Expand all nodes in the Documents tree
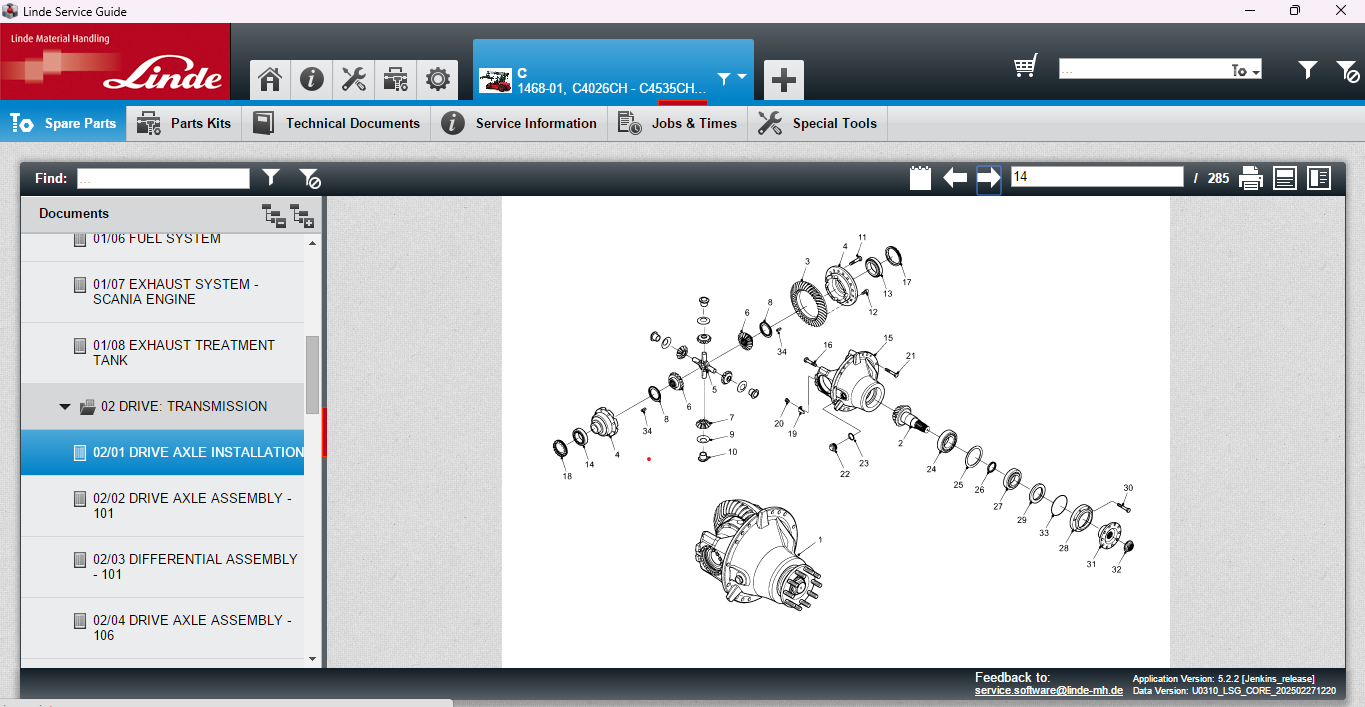 pos(302,214)
